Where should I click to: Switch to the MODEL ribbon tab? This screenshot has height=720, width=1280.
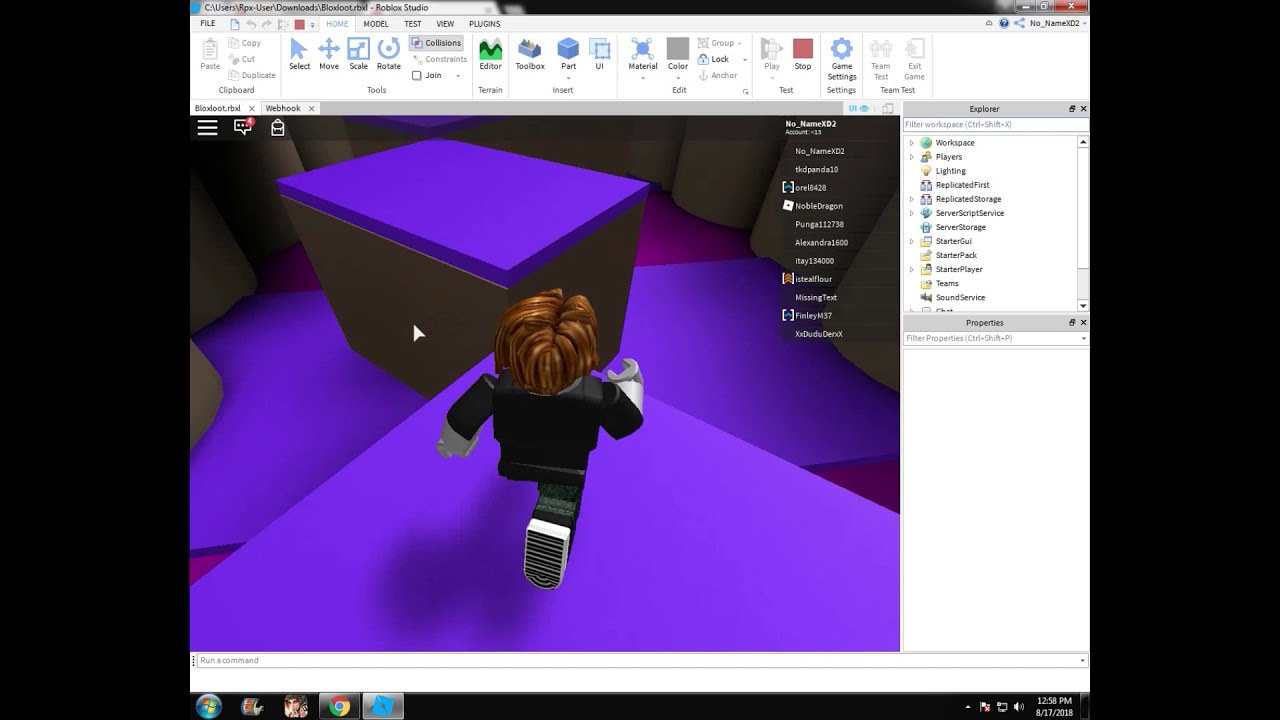376,23
